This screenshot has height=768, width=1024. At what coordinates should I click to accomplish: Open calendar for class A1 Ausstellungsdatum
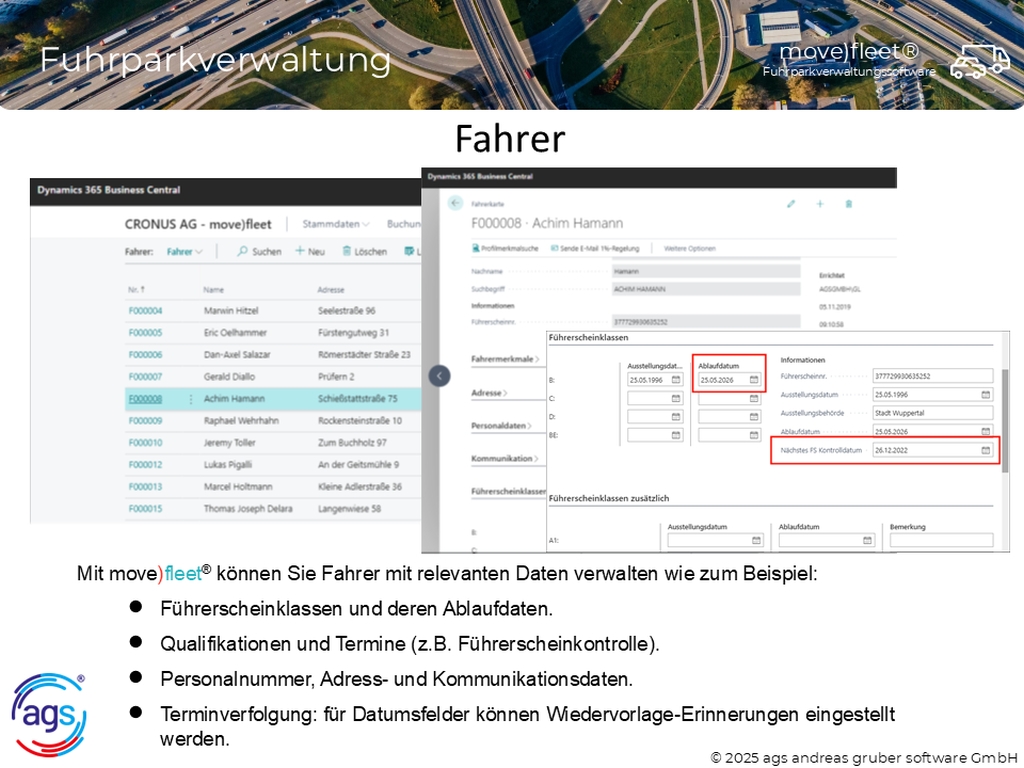[756, 540]
